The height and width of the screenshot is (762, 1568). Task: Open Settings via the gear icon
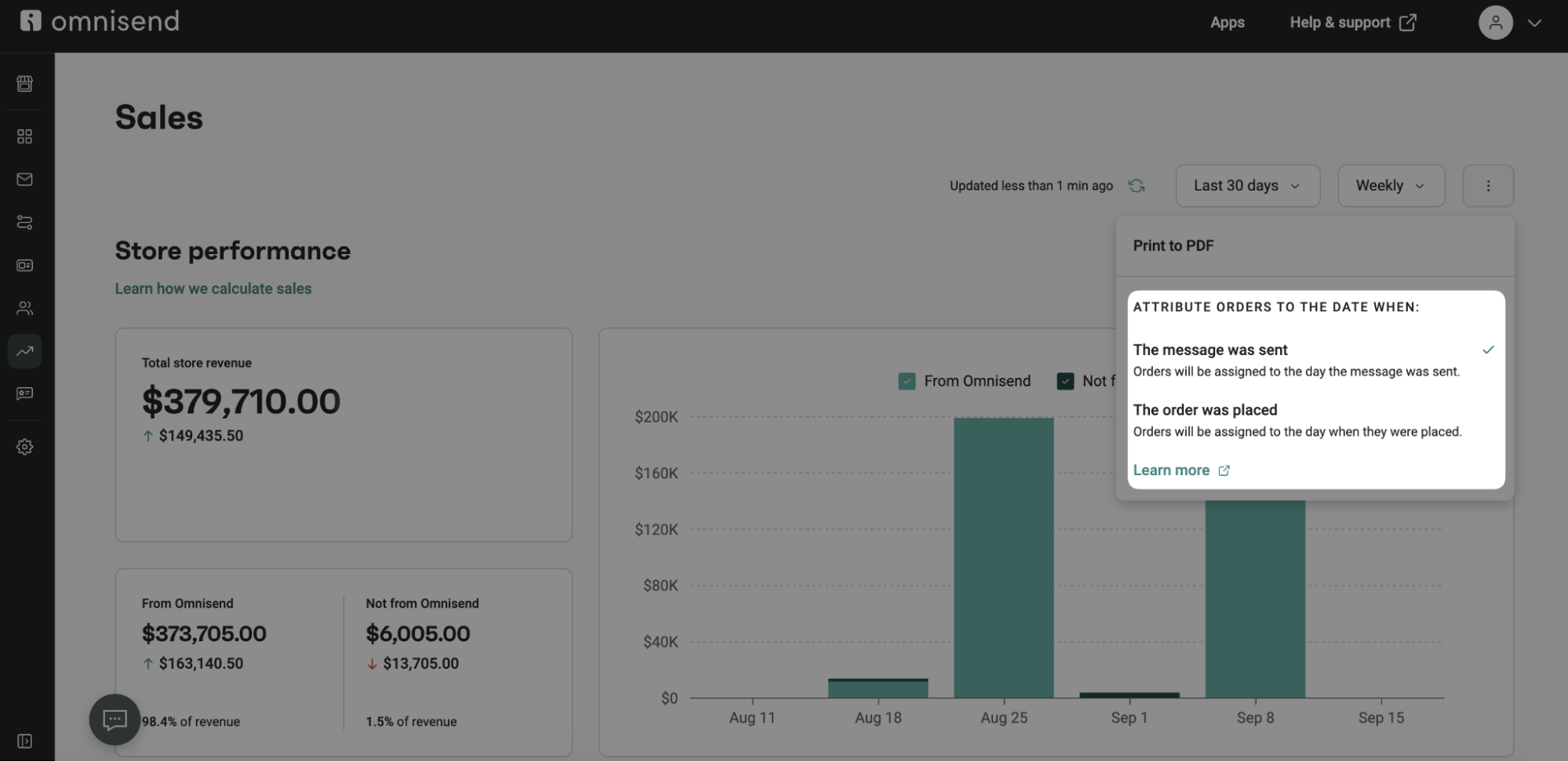pyautogui.click(x=24, y=446)
